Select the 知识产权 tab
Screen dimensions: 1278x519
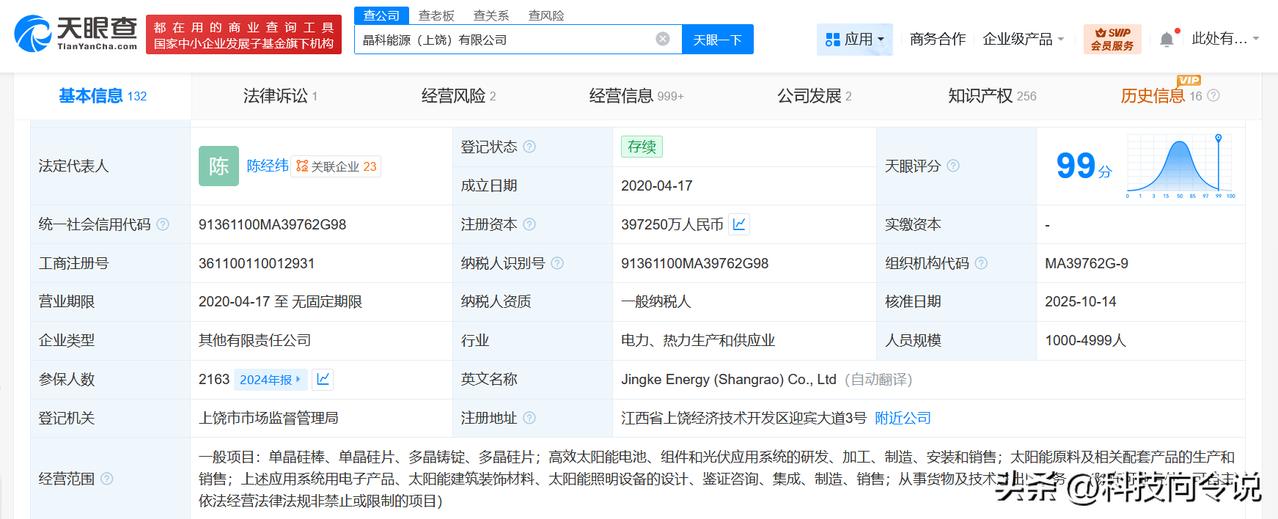coord(992,96)
